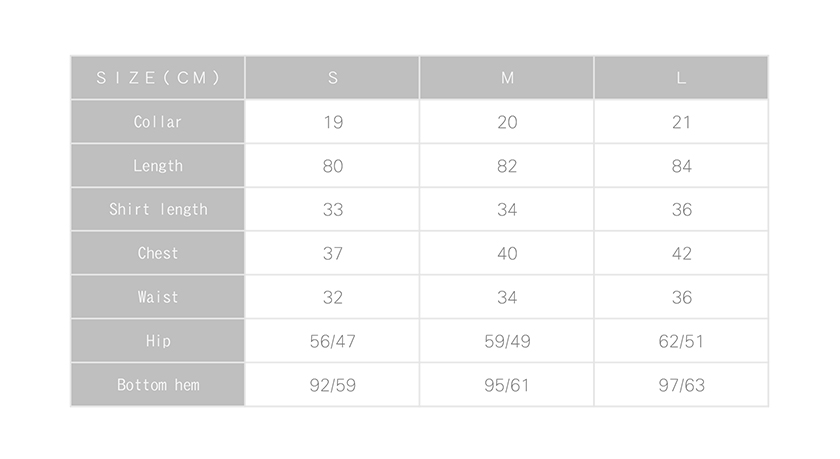Screen dimensions: 840x459
Task: Select the Hip row label
Action: (x=158, y=341)
